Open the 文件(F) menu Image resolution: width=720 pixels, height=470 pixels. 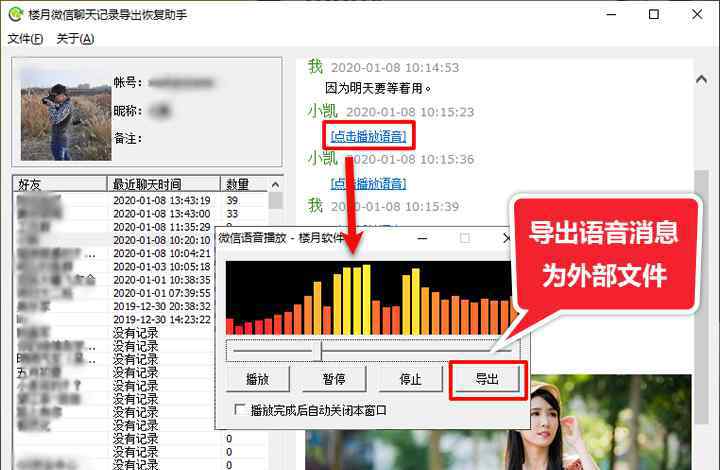coord(26,39)
